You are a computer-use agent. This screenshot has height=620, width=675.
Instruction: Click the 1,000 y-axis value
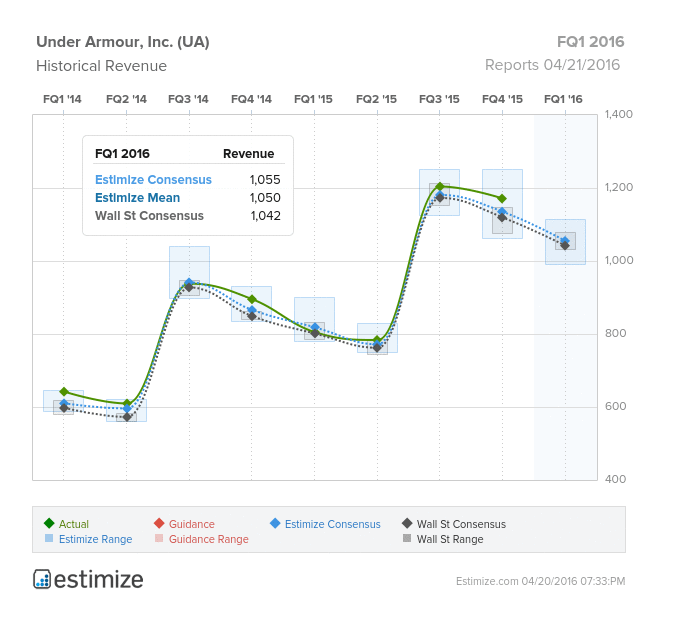(x=619, y=260)
